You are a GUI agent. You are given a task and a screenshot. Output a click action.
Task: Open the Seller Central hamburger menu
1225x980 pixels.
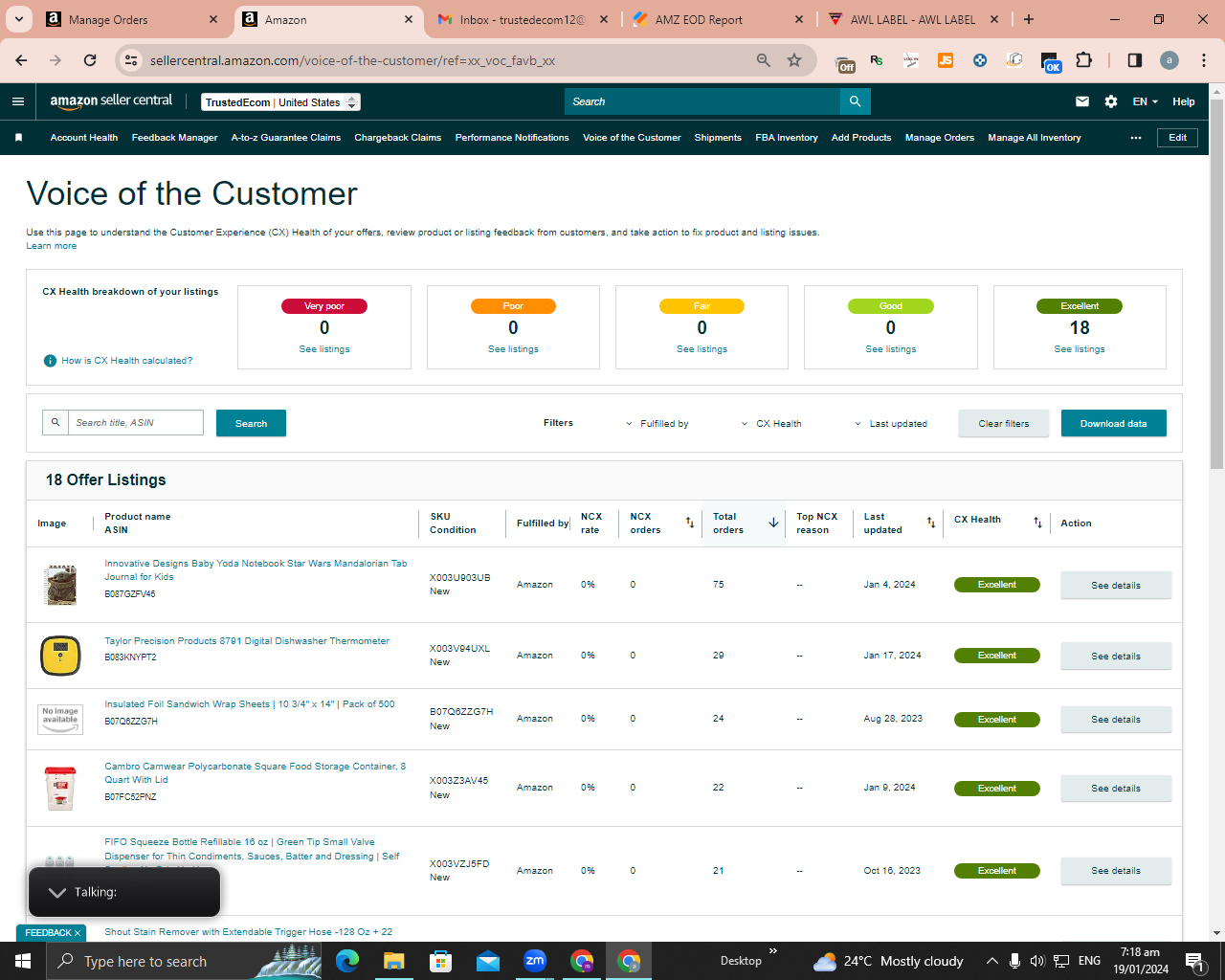18,101
